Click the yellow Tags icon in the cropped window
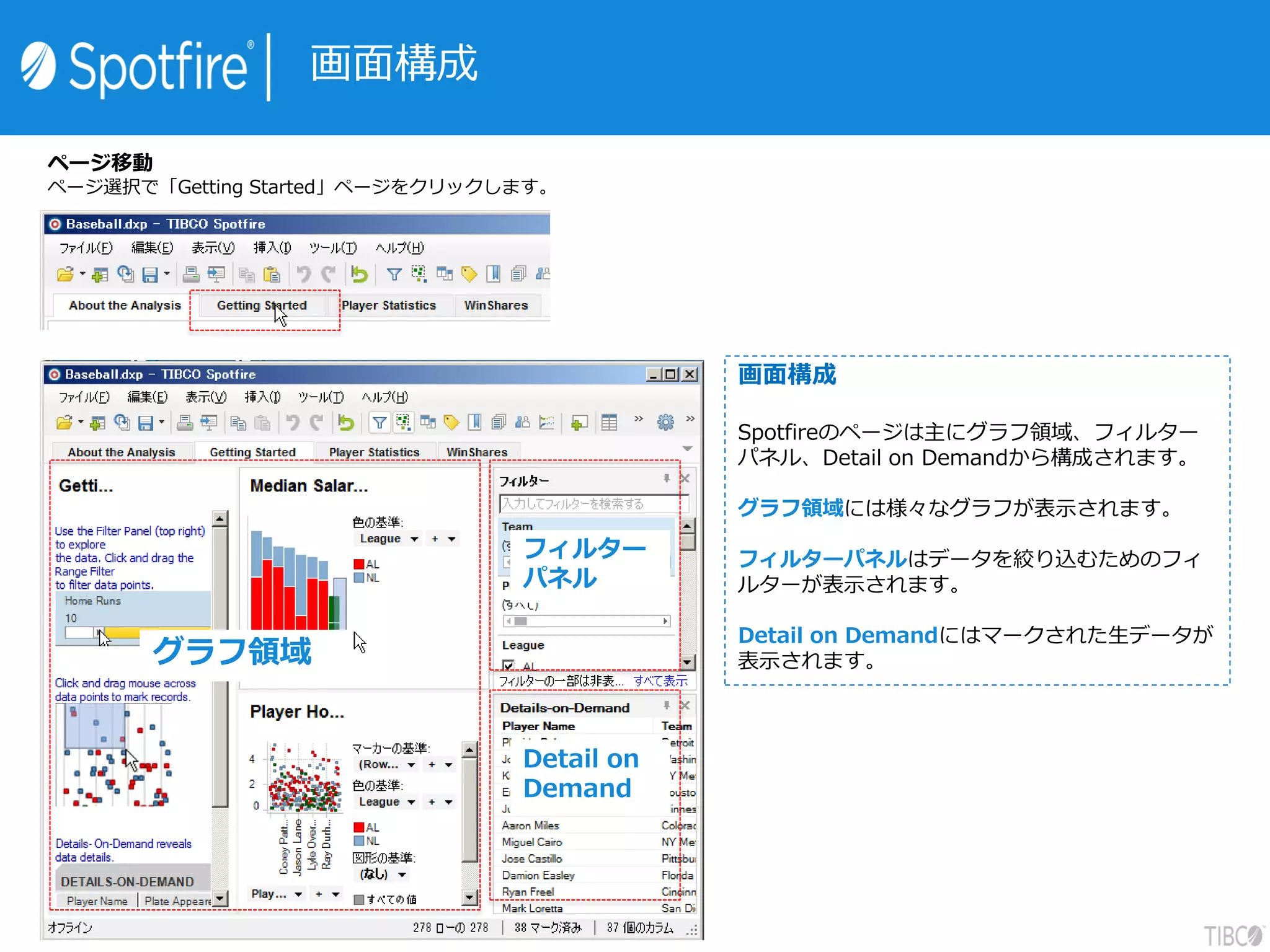 click(x=469, y=275)
